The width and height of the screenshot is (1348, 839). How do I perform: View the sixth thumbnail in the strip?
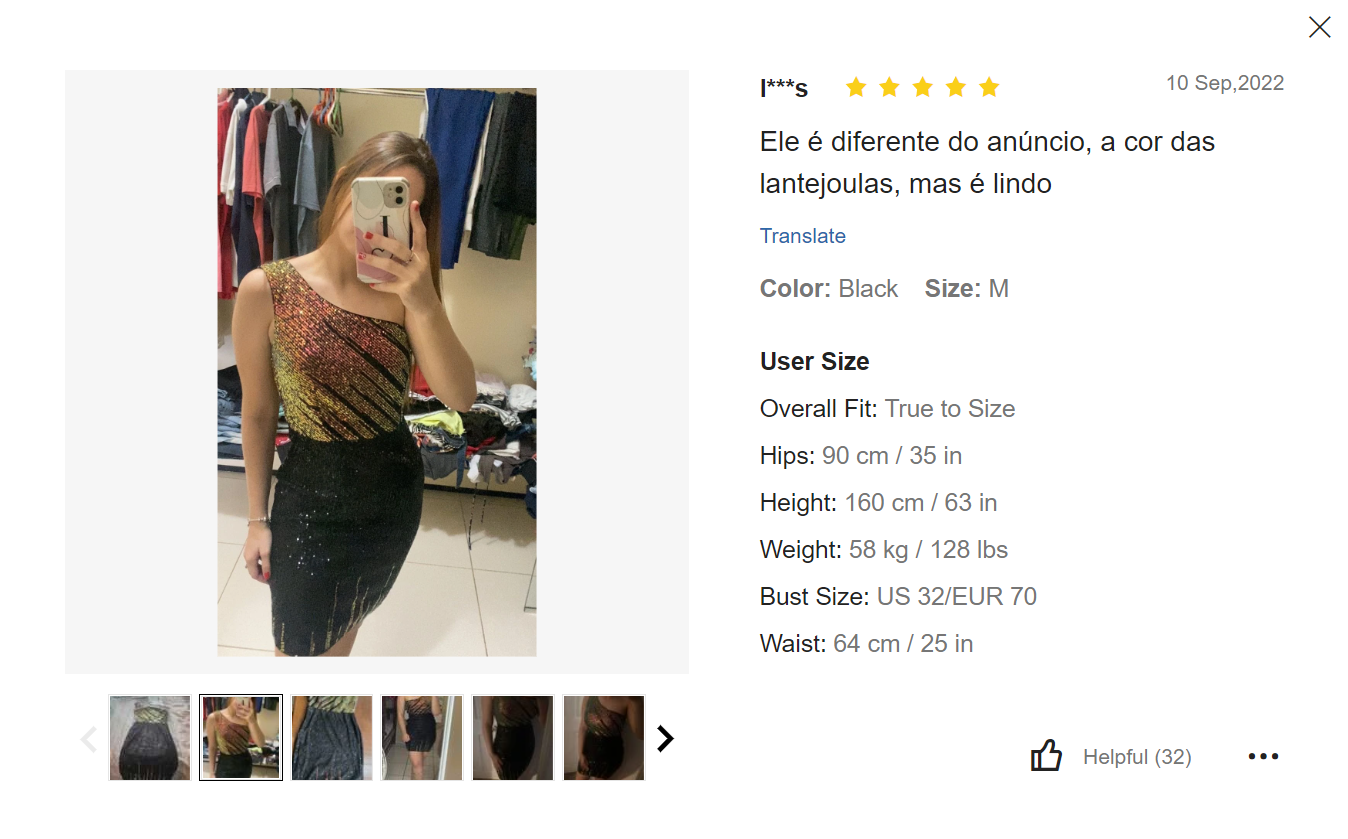(x=604, y=738)
